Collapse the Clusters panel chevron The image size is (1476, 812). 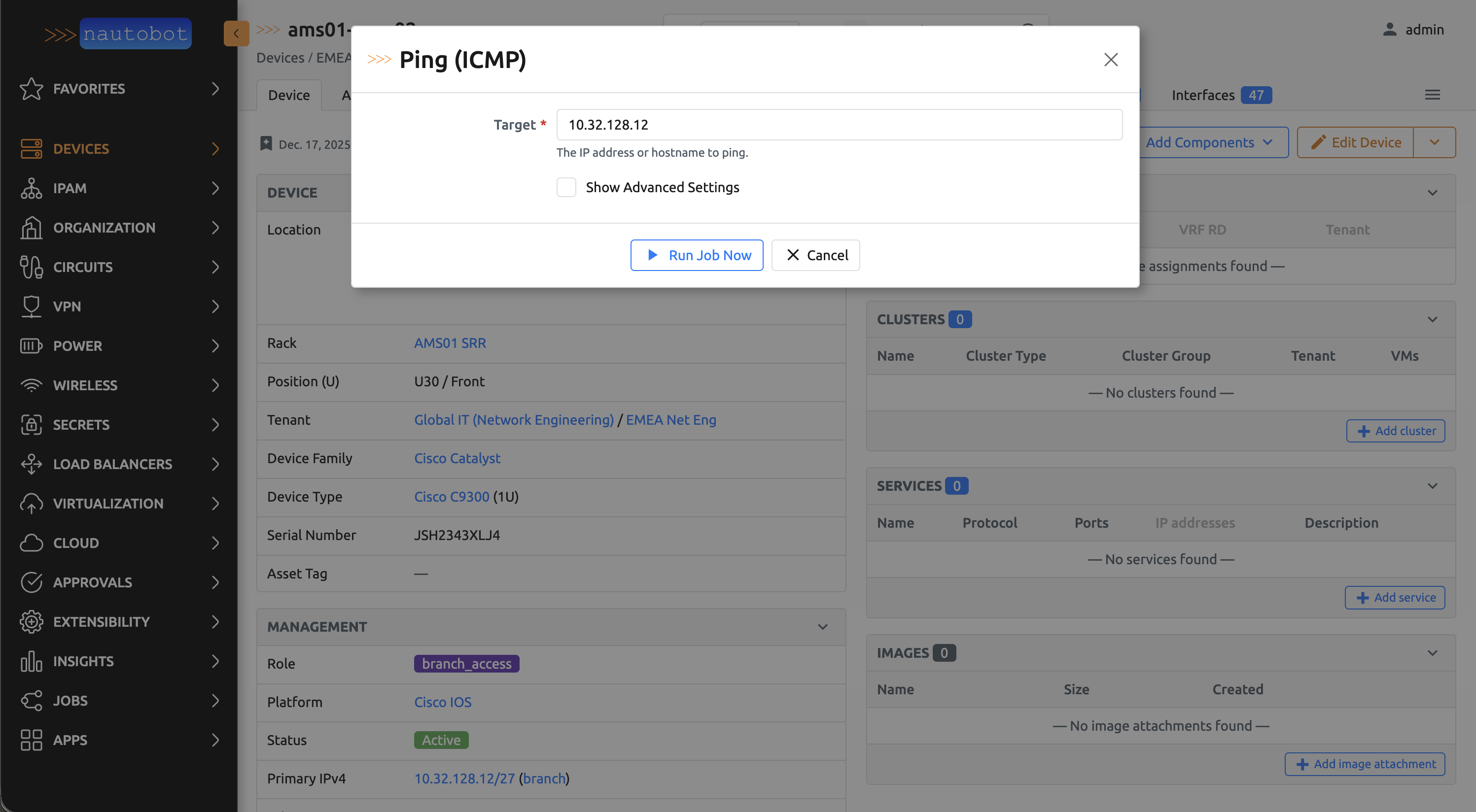[x=1432, y=320]
